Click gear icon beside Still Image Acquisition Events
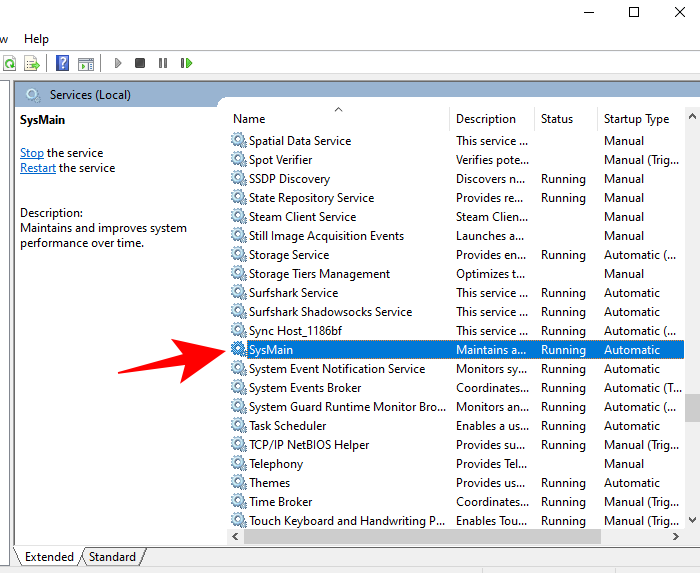 (239, 235)
